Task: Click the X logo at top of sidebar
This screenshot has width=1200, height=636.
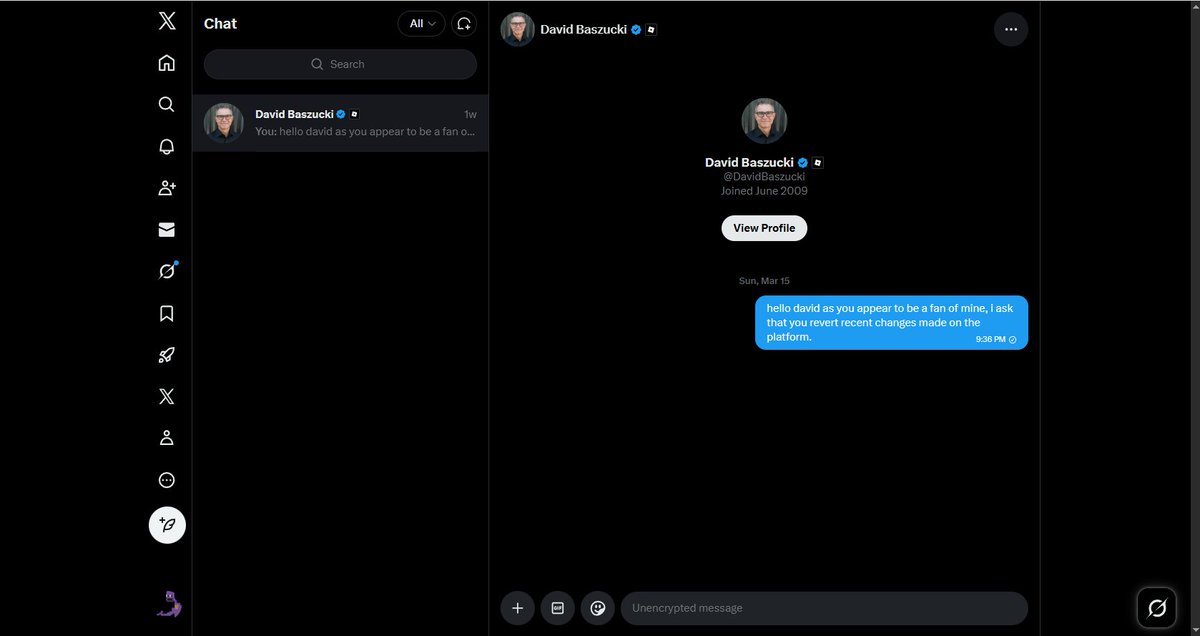Action: click(167, 22)
